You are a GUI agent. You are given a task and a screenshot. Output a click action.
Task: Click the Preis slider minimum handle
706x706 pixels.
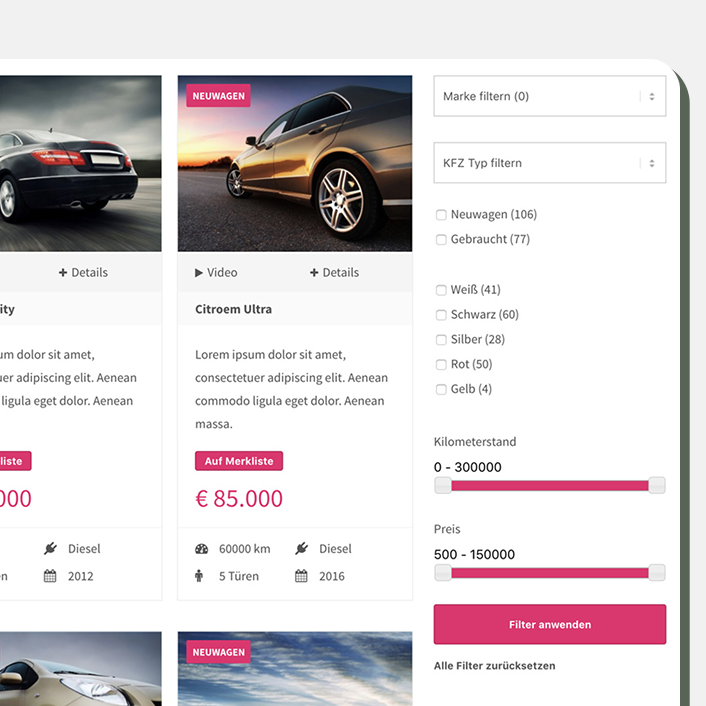point(443,573)
